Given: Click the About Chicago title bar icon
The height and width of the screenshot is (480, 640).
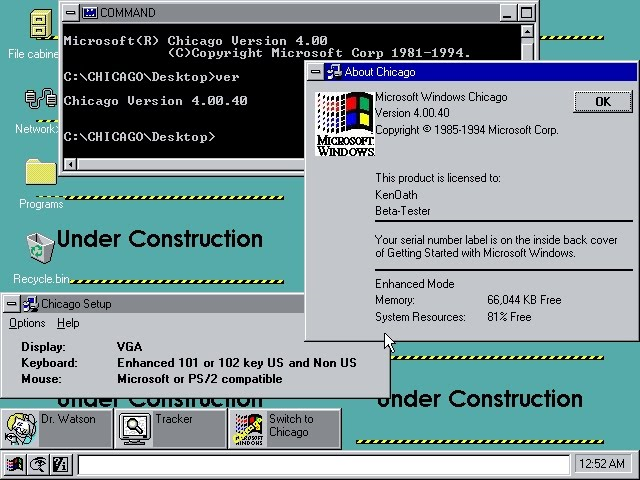Looking at the screenshot, I should [x=334, y=72].
